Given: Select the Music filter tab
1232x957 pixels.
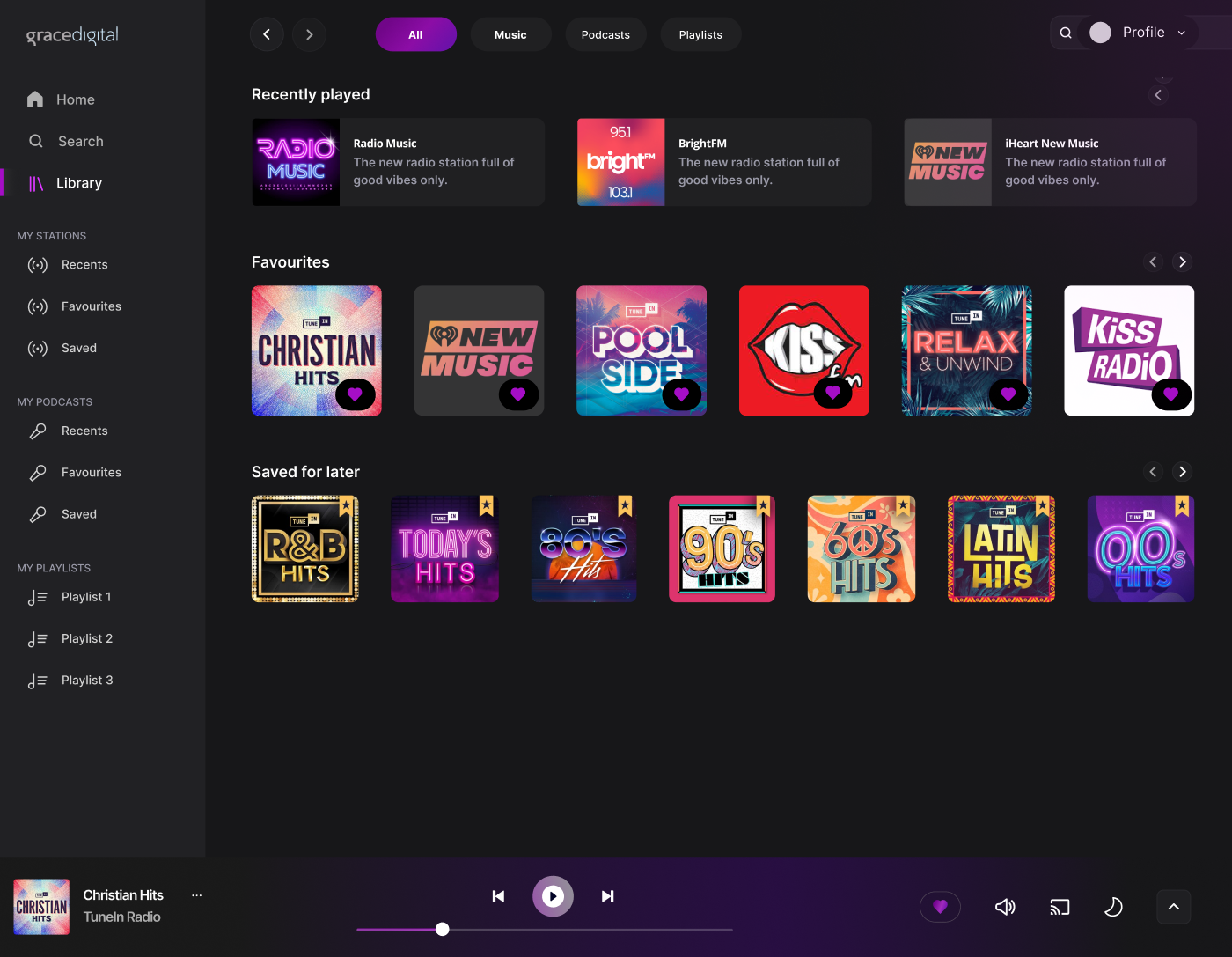Looking at the screenshot, I should pos(510,34).
